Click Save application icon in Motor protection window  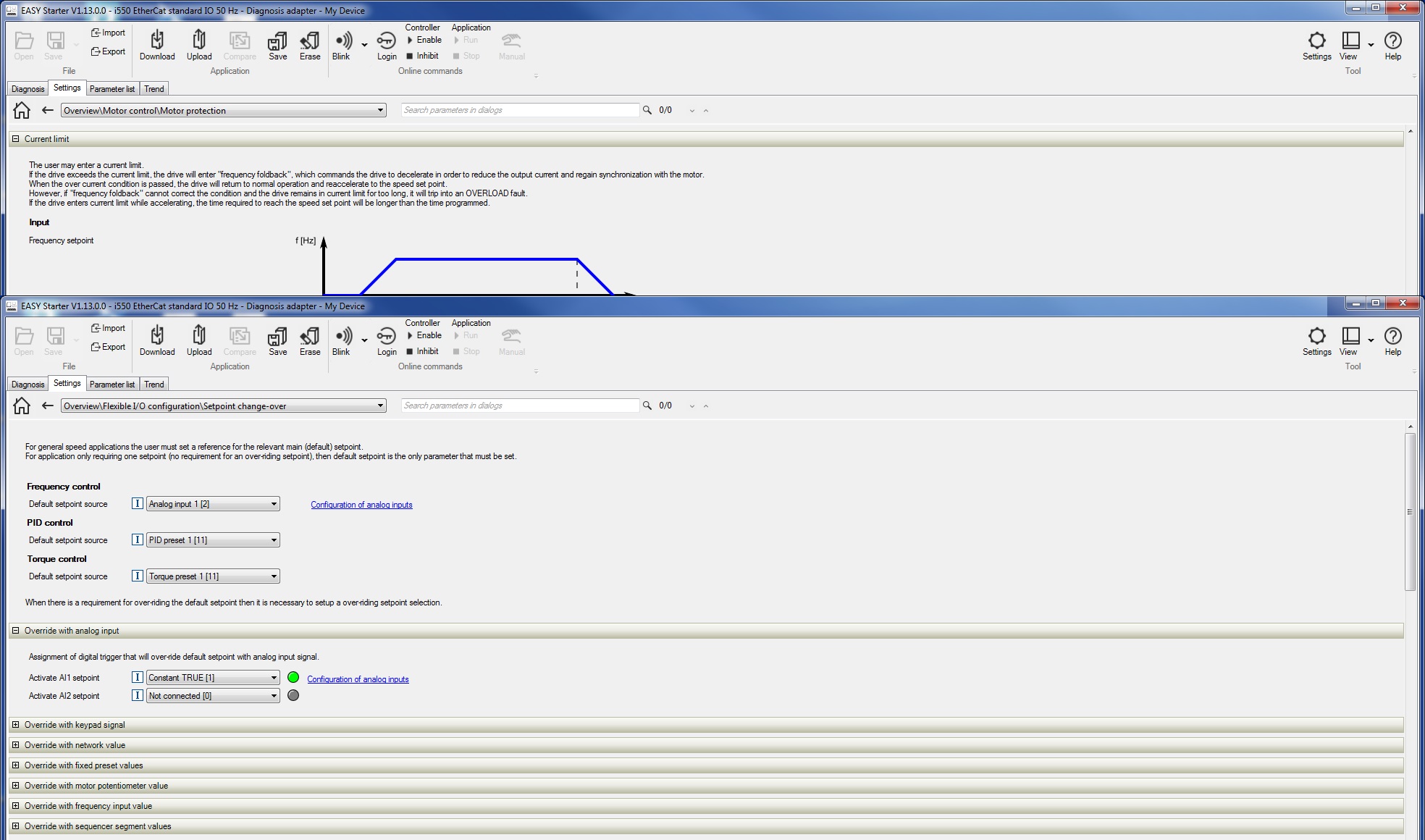click(278, 41)
